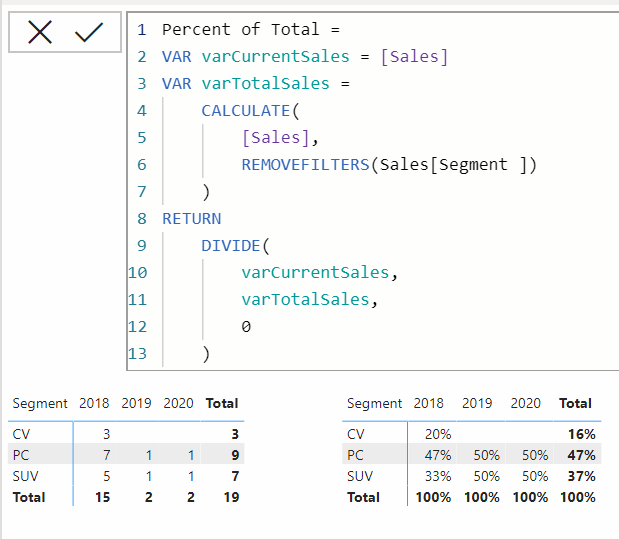The image size is (619, 539).
Task: Click the REMOVEFILTERS function
Action: pyautogui.click(x=305, y=165)
